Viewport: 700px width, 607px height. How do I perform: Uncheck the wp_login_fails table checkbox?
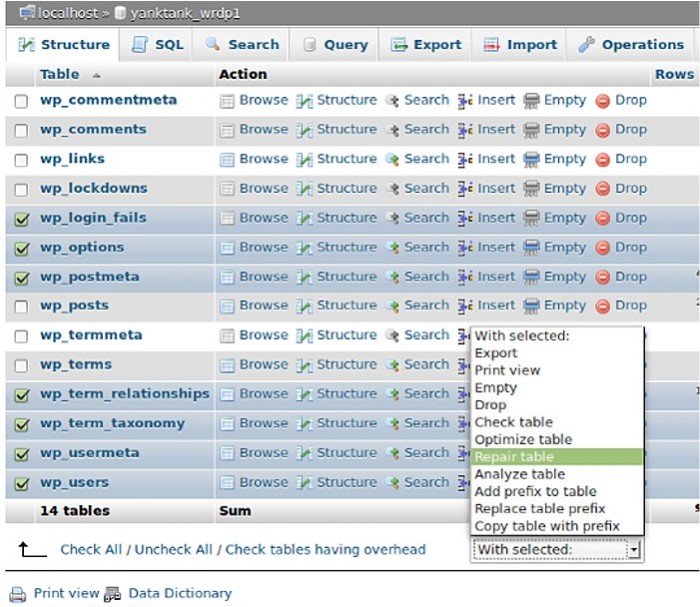point(22,219)
